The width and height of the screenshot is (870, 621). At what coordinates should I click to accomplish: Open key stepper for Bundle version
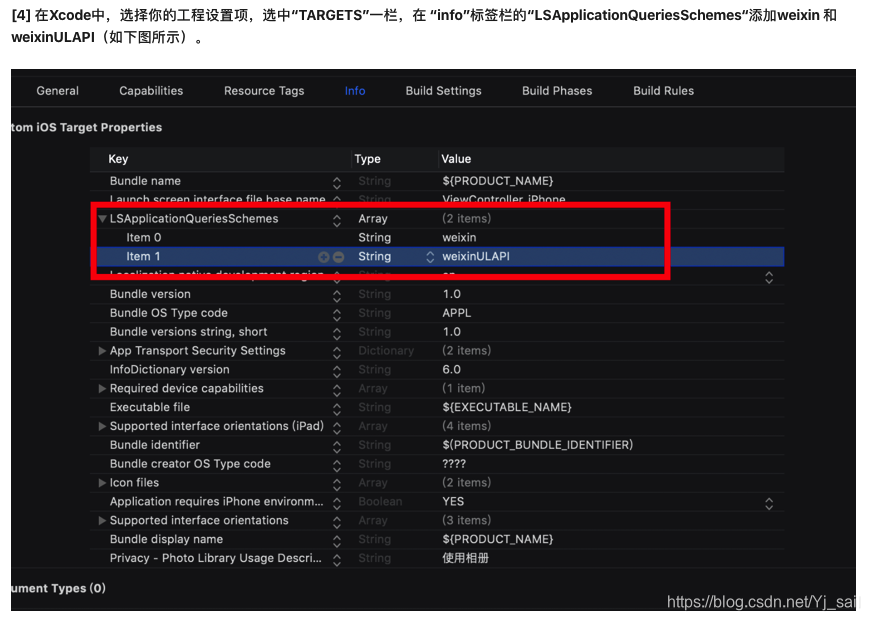[337, 296]
